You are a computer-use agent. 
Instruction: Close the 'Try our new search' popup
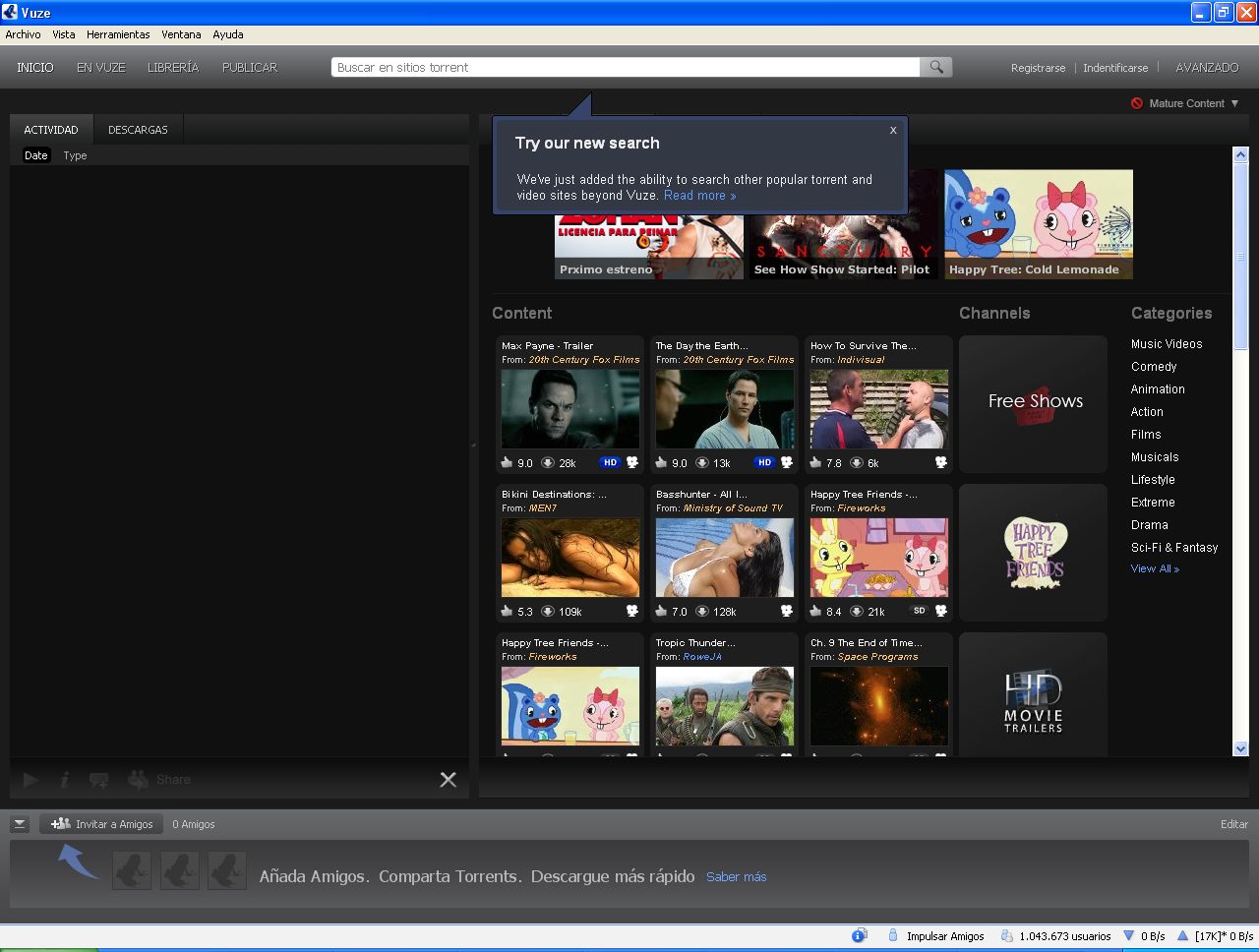click(893, 130)
